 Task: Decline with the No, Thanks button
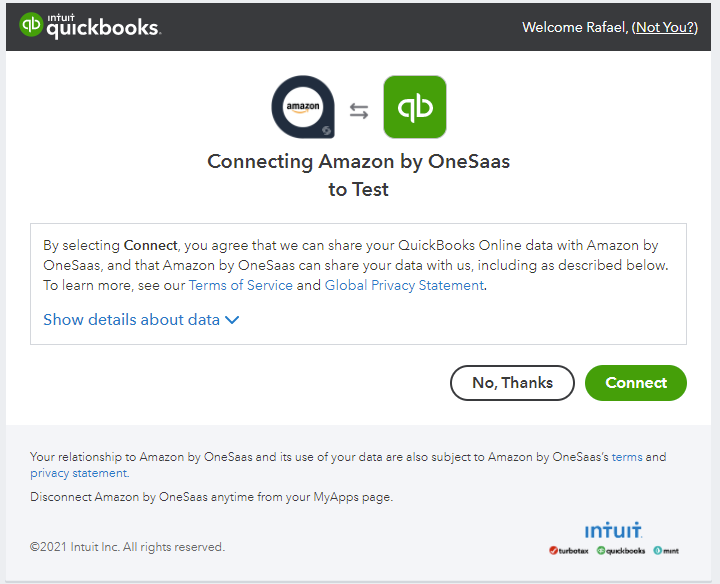tap(512, 383)
